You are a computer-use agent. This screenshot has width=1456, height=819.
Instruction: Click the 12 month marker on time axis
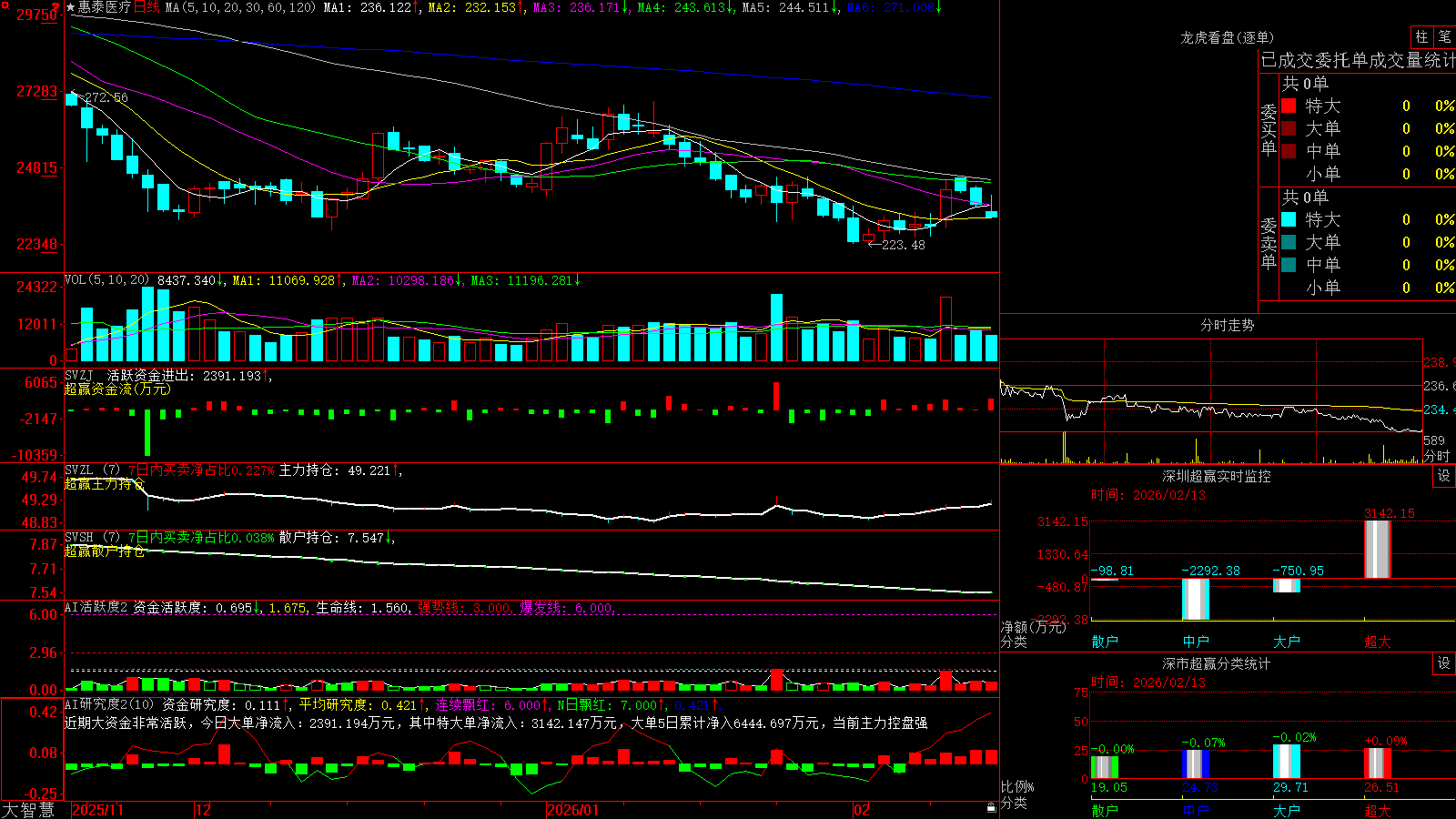pyautogui.click(x=204, y=810)
